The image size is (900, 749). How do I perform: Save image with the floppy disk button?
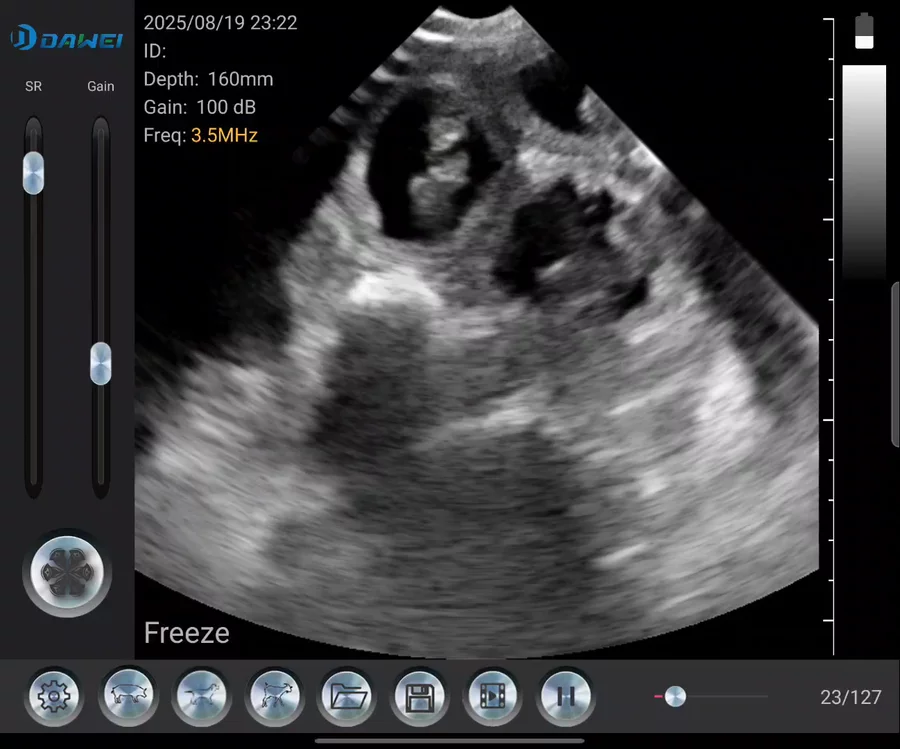click(418, 695)
